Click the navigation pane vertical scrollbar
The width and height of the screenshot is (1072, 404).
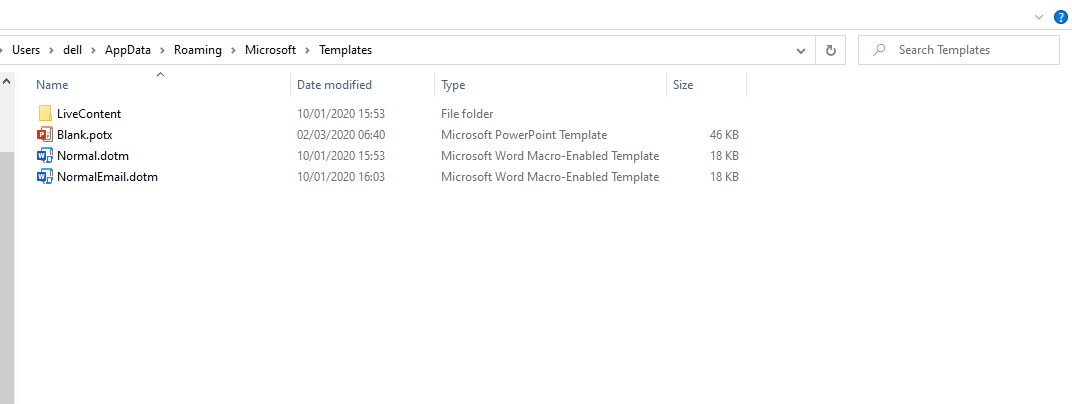coord(7,277)
